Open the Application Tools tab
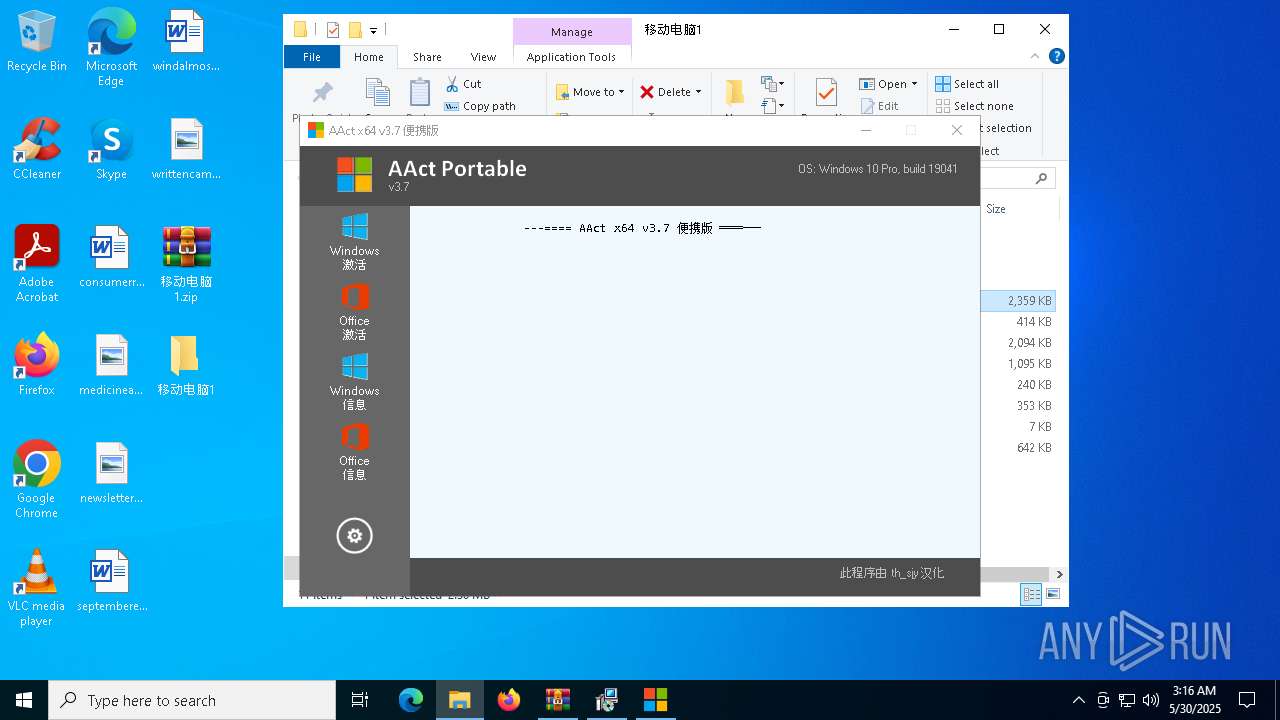 pos(571,57)
